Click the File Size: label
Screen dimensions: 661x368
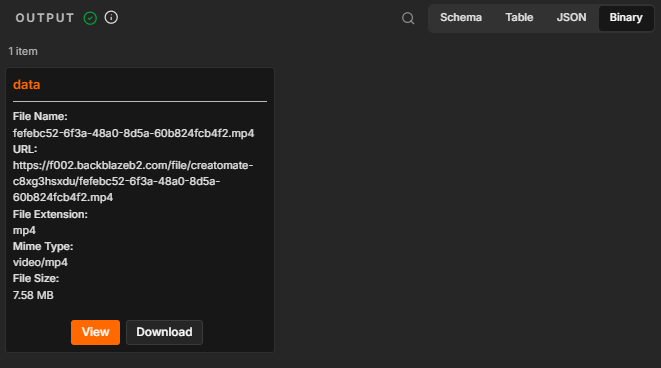[36, 278]
